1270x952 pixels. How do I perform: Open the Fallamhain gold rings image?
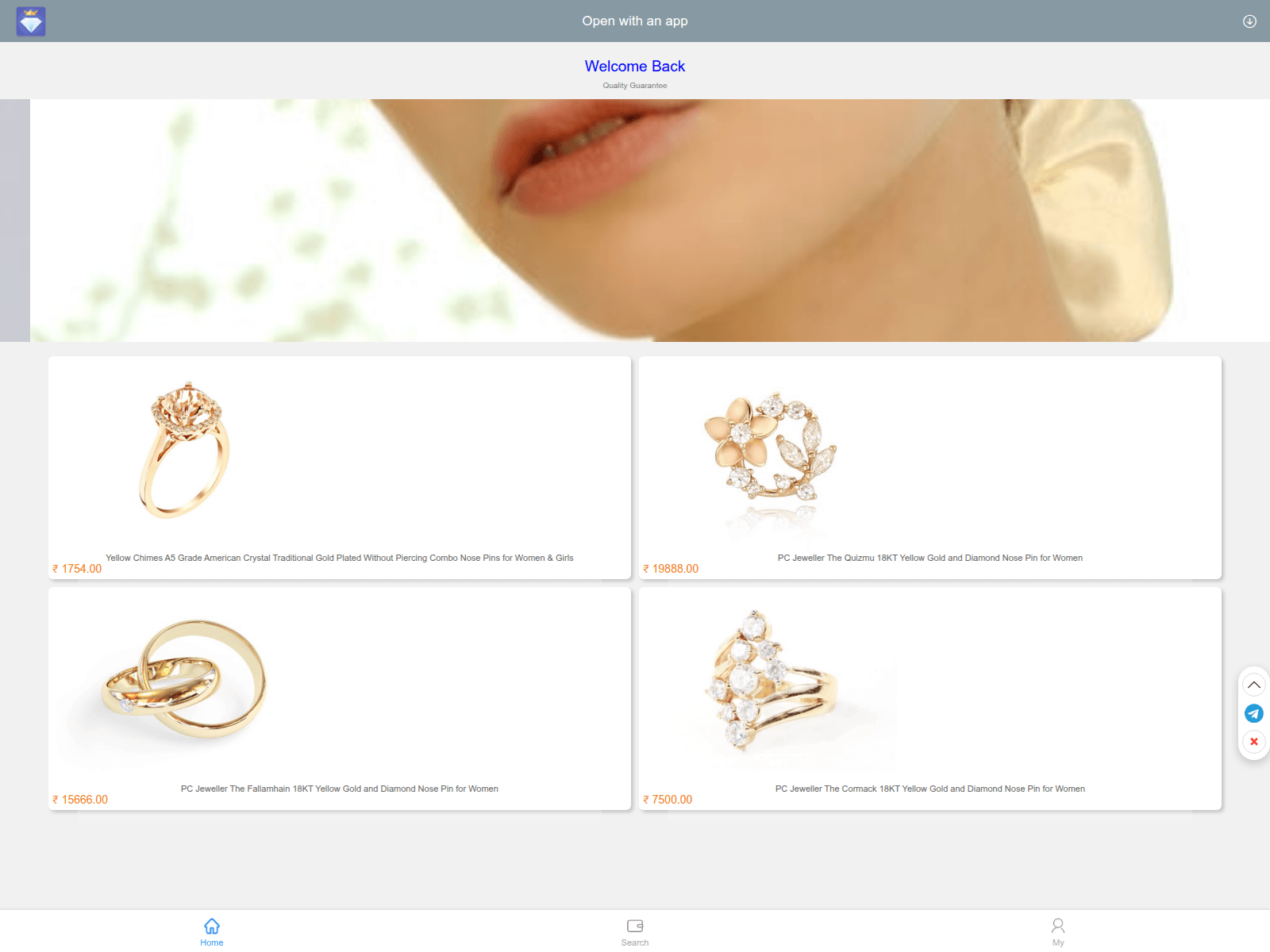pyautogui.click(x=184, y=681)
